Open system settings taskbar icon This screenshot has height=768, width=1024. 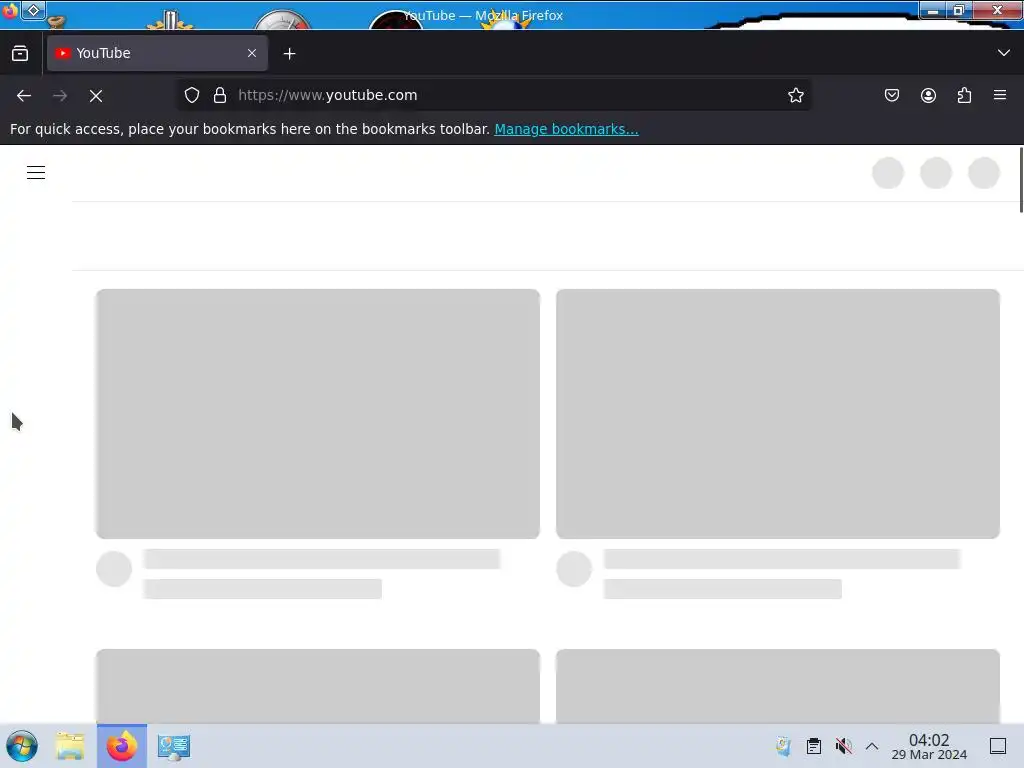(174, 746)
